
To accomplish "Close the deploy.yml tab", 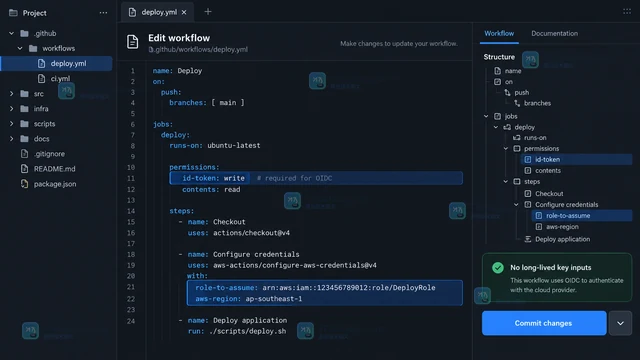I will coord(184,12).
